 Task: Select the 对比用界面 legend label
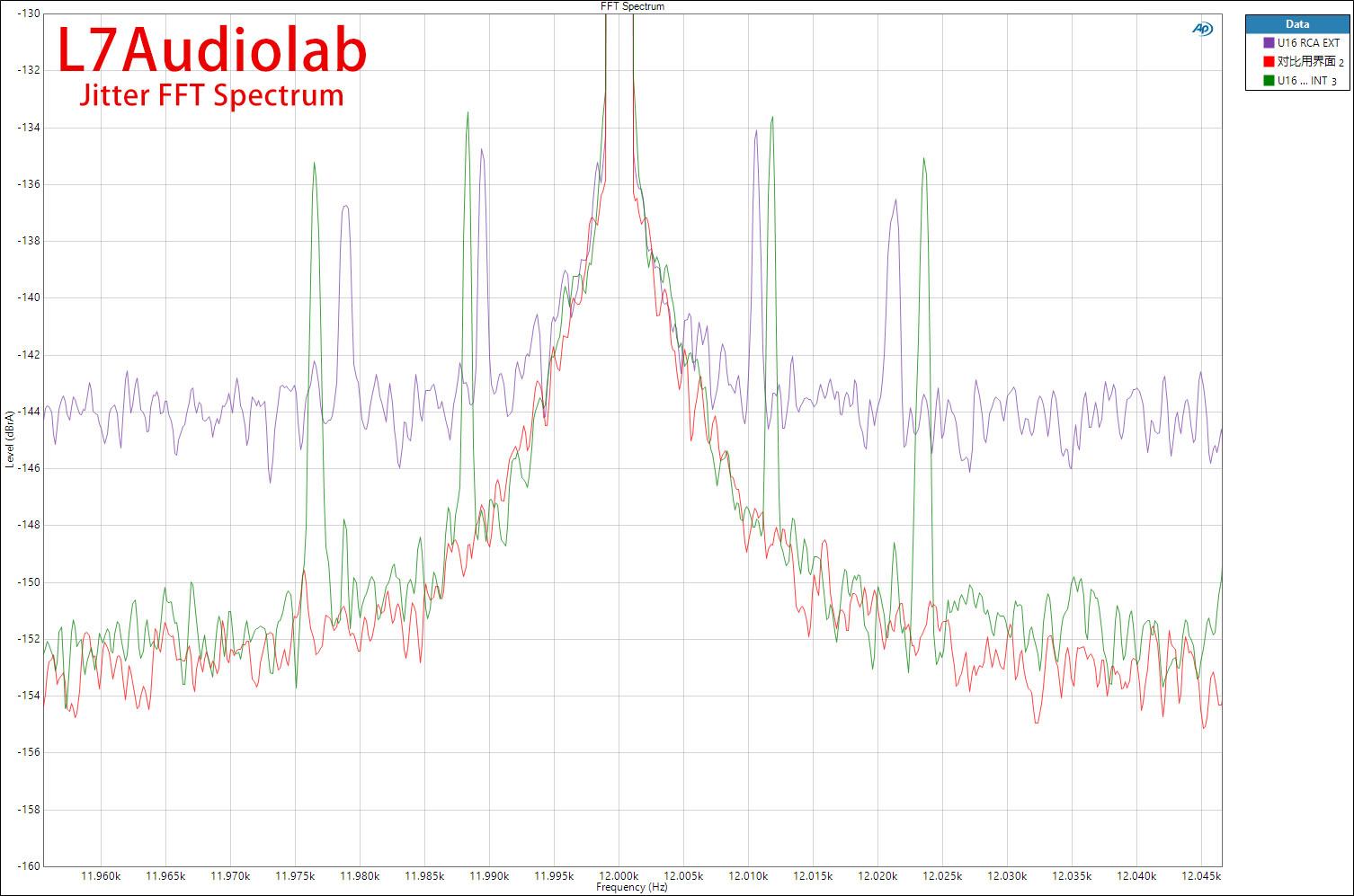1306,62
